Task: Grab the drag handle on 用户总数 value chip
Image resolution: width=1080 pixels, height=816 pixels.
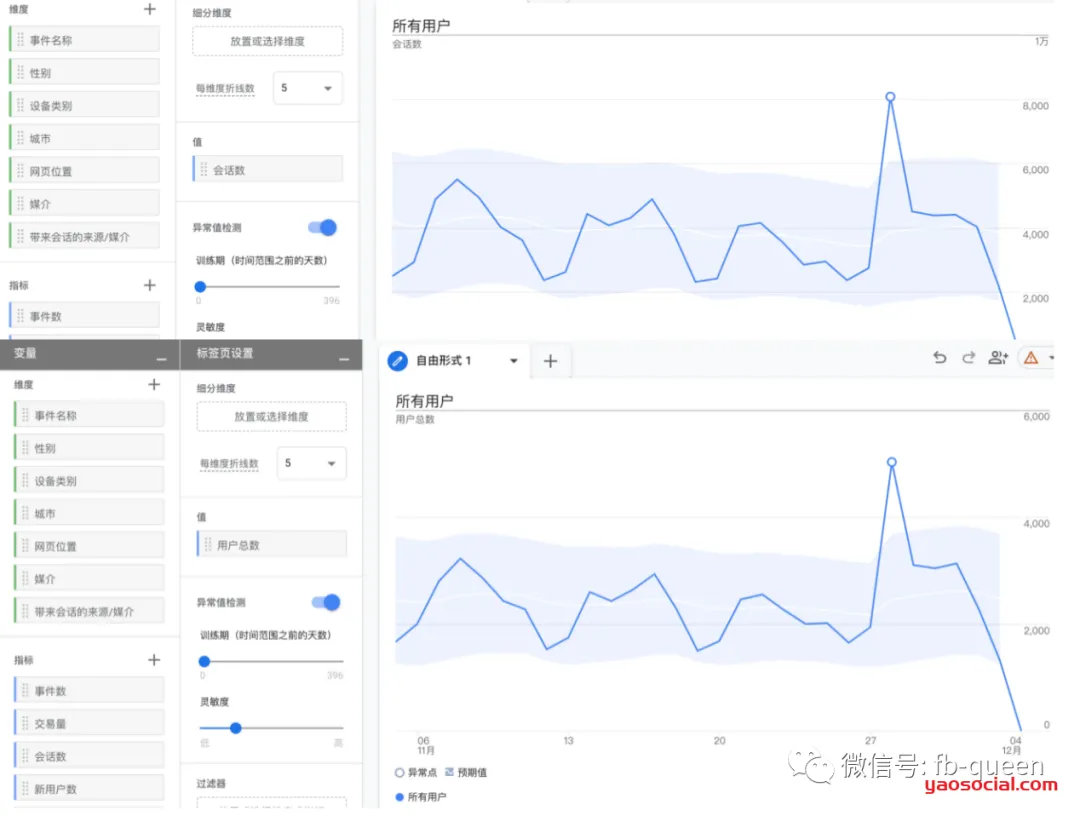Action: (208, 545)
